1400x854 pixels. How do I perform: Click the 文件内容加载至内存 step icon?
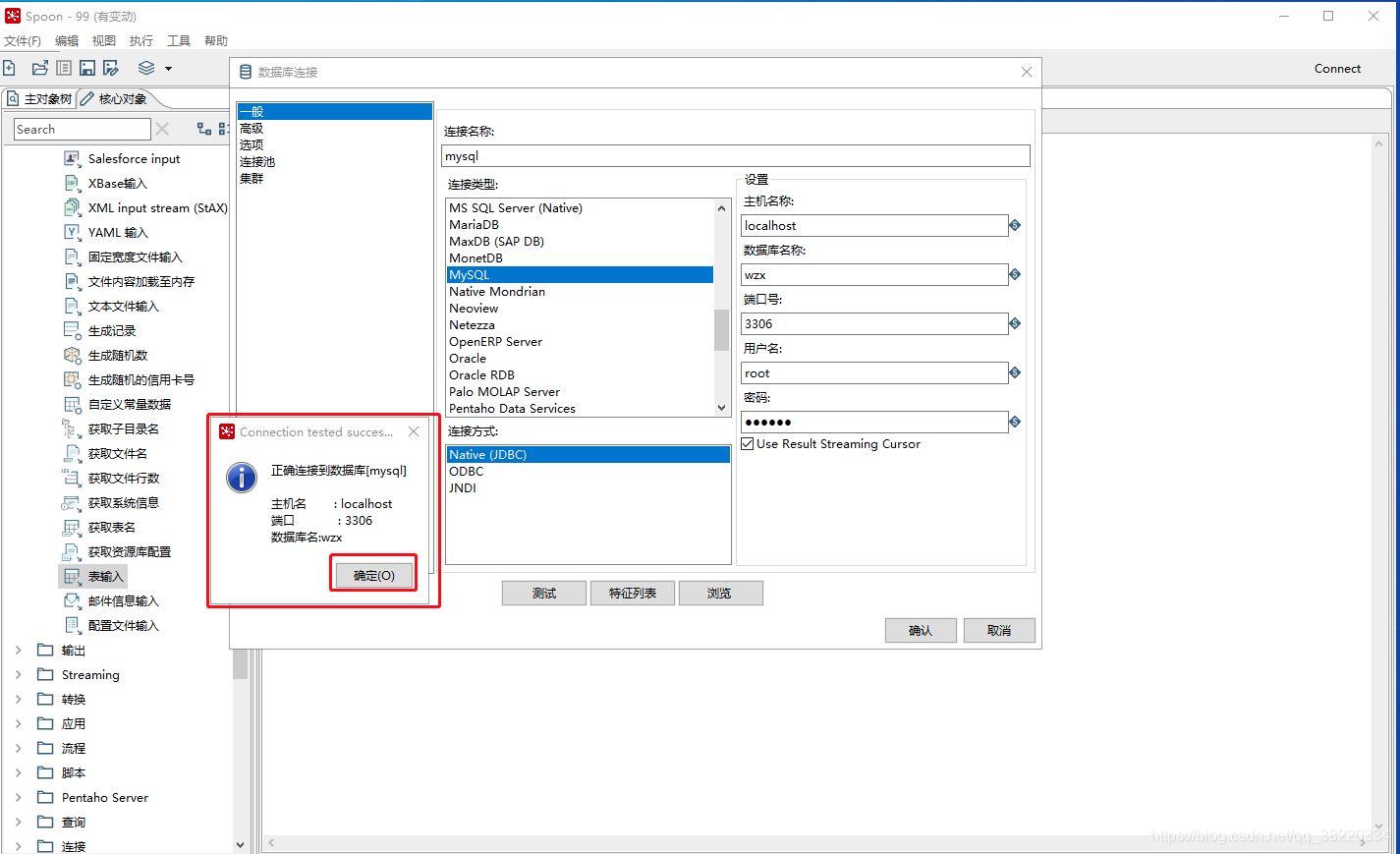[x=72, y=281]
